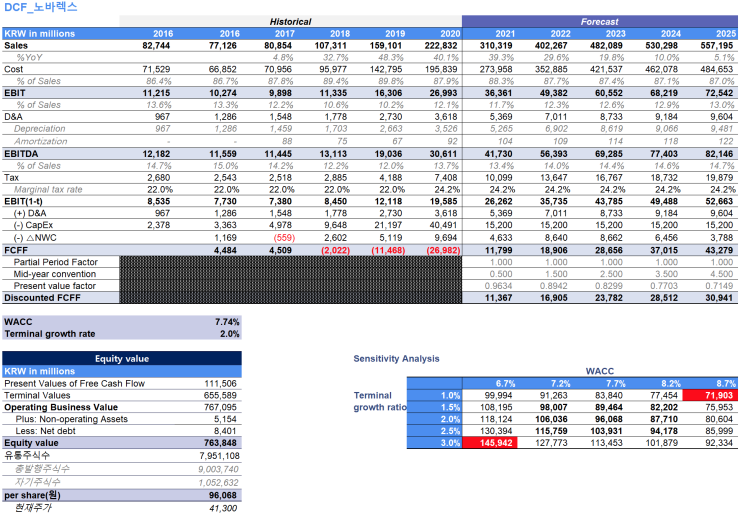Select the D&A row label under EBIT
This screenshot has width=743, height=516.
pos(13,117)
